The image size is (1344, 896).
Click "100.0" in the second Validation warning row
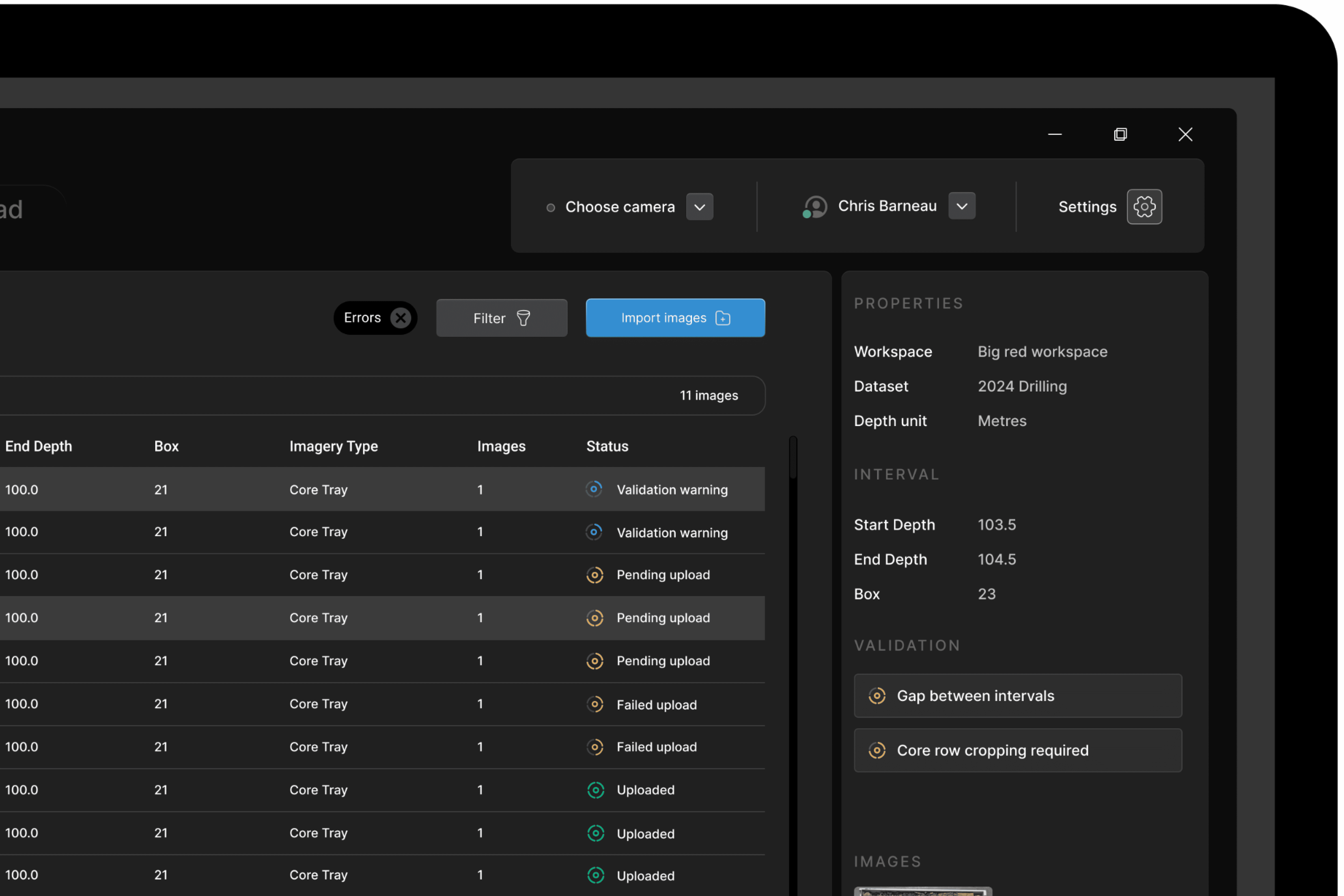coord(22,532)
